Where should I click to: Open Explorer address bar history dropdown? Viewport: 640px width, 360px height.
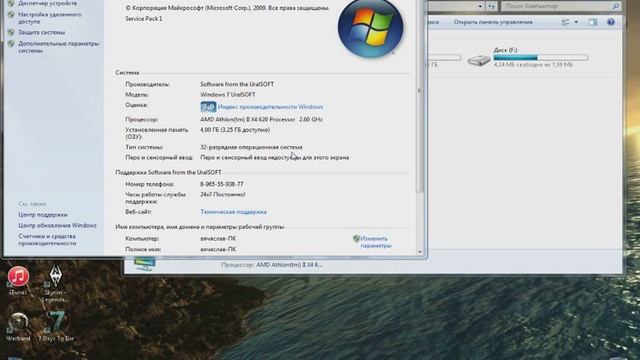click(x=480, y=6)
